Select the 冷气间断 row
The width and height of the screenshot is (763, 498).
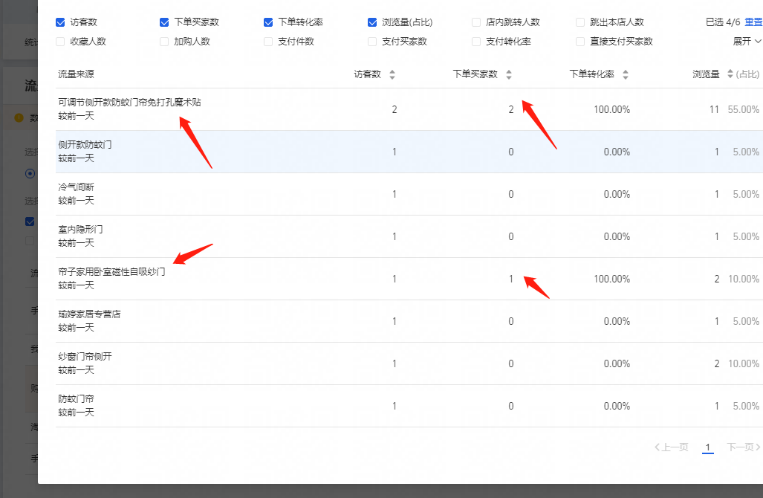click(409, 194)
